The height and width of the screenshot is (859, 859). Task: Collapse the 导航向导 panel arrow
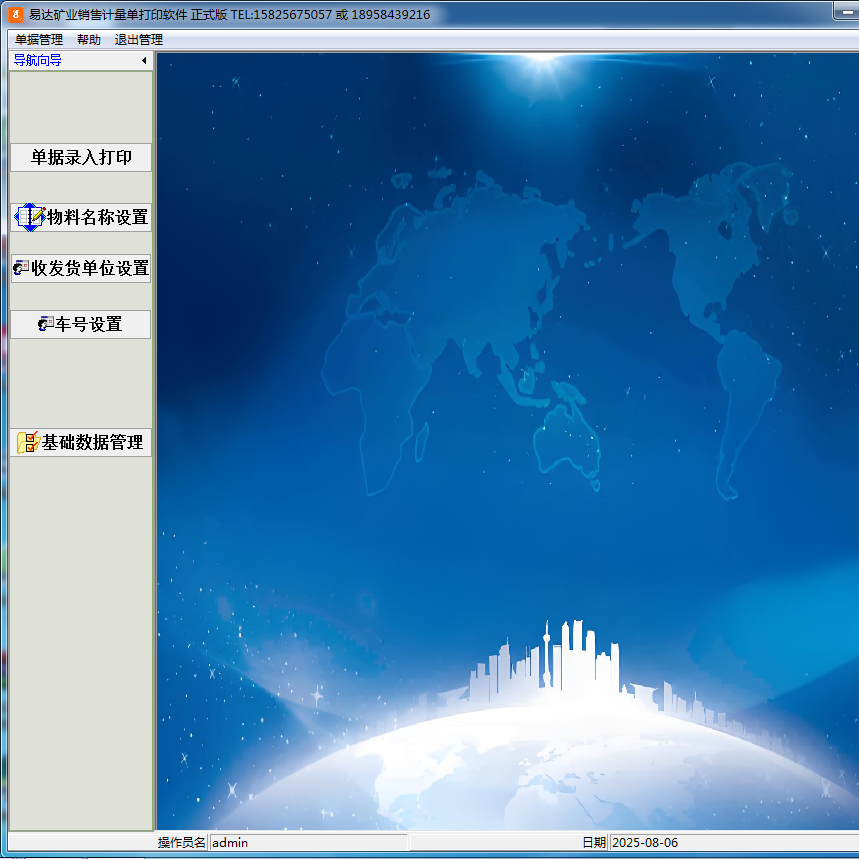(x=144, y=60)
